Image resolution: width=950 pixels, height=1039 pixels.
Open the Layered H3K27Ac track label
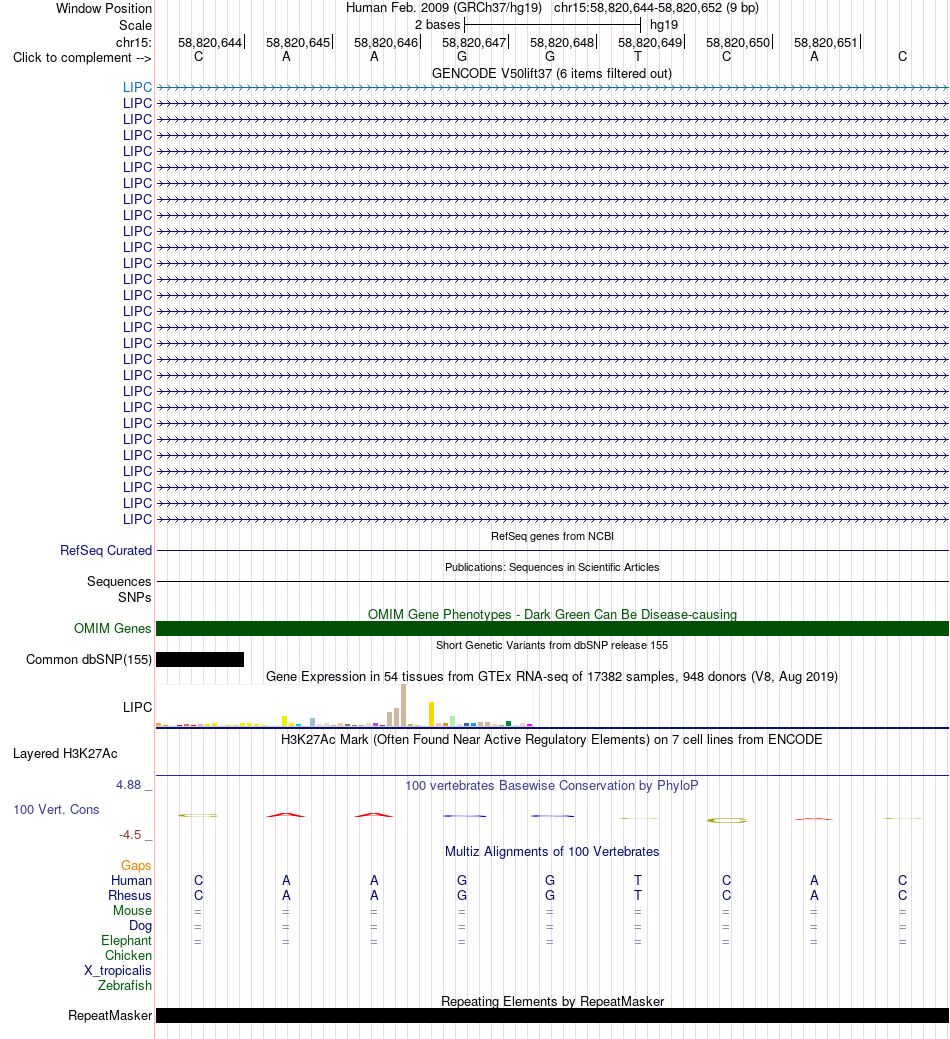click(x=65, y=753)
